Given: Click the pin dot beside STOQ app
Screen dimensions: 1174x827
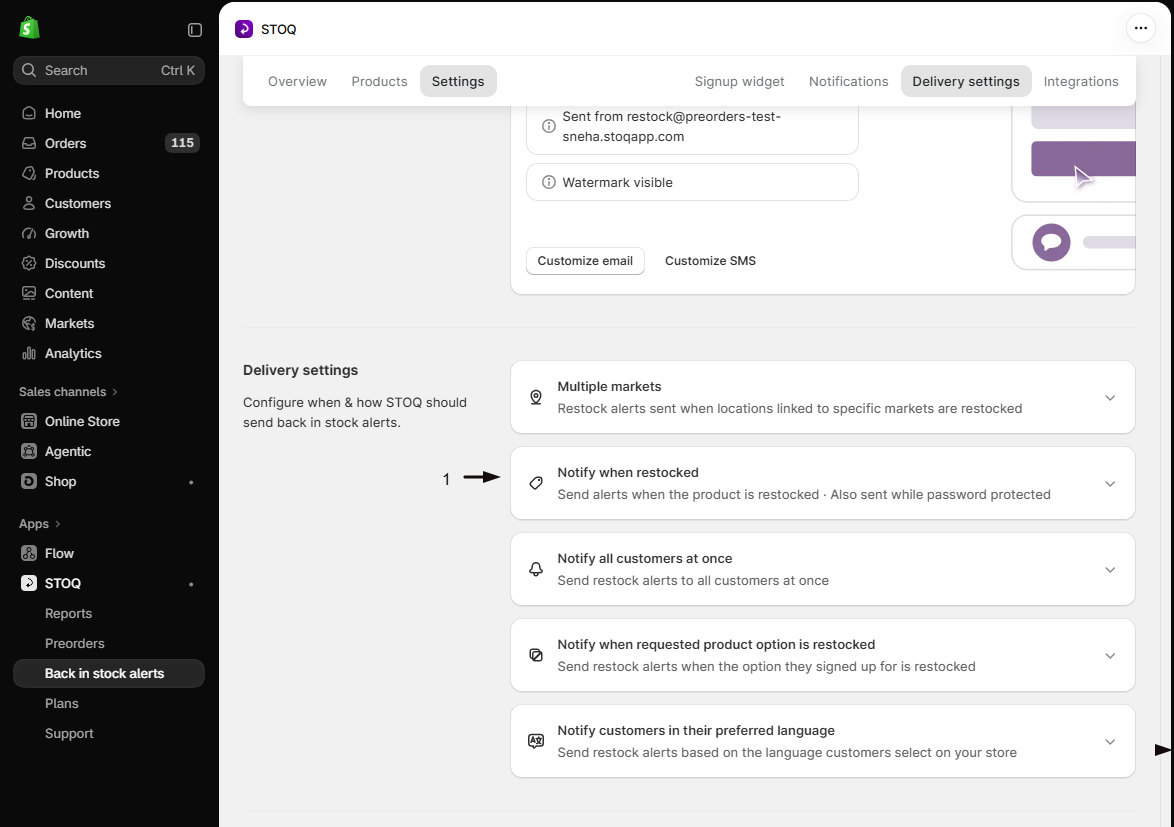Looking at the screenshot, I should click(191, 584).
